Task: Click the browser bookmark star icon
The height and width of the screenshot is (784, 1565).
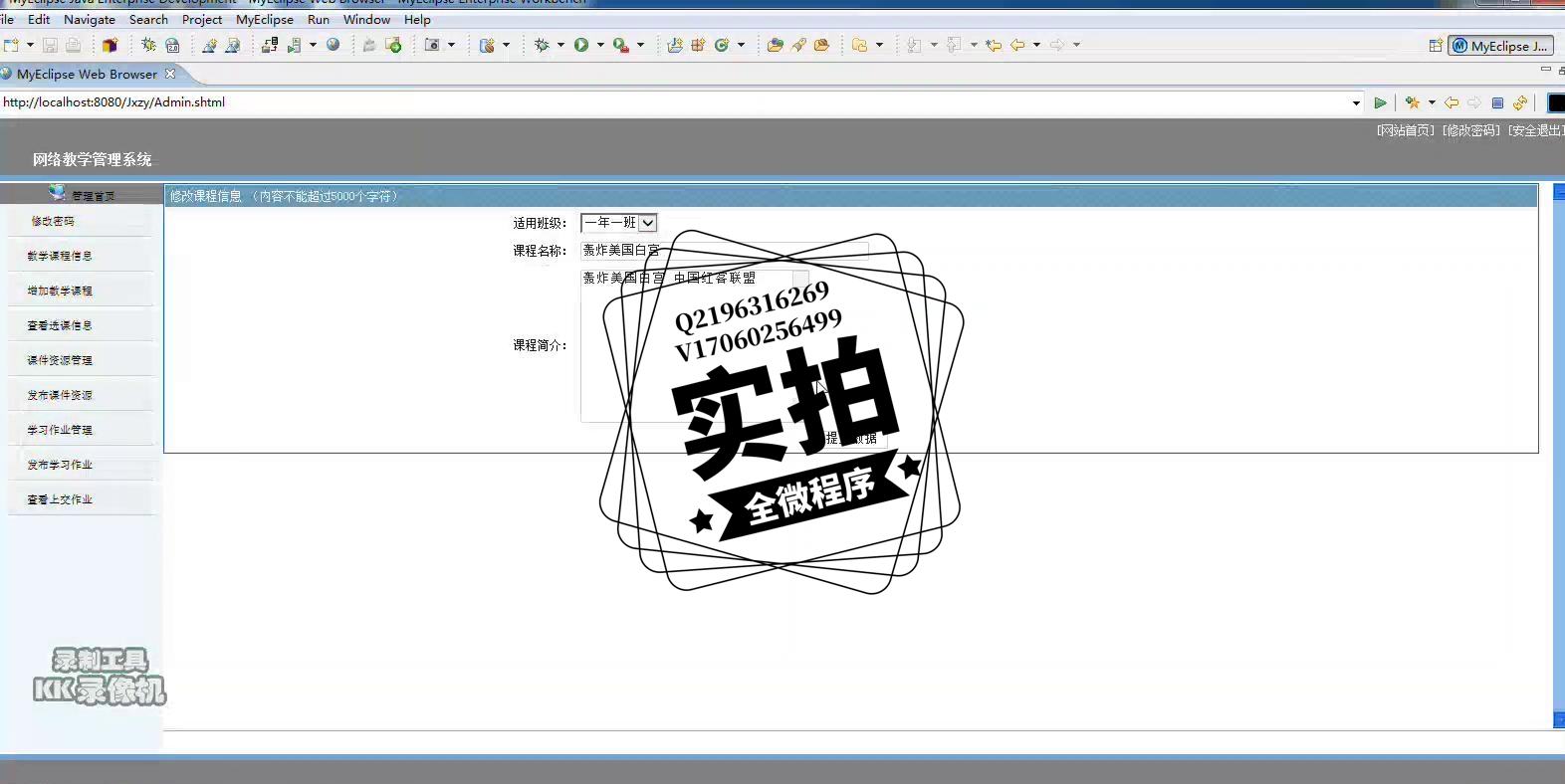Action: pyautogui.click(x=1413, y=103)
